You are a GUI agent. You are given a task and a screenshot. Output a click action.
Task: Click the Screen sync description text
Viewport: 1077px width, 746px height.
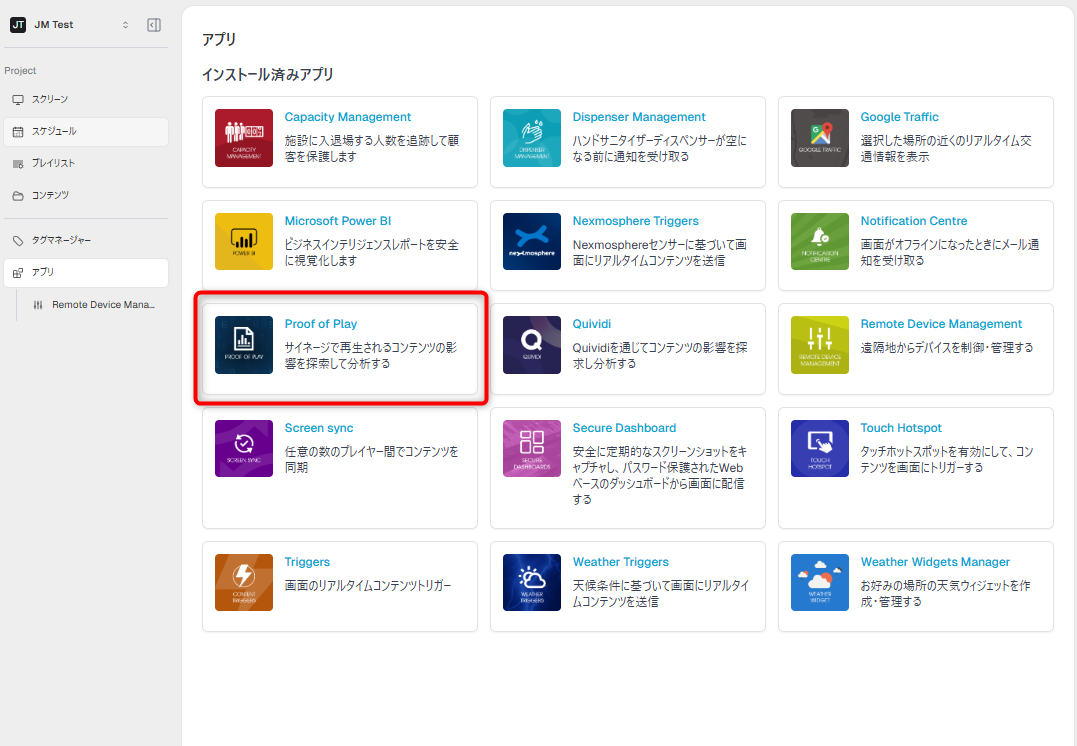[372, 460]
